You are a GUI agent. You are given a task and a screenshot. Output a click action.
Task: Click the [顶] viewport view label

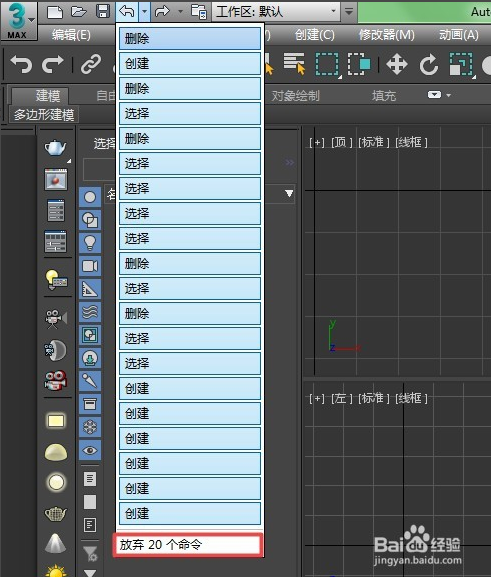click(x=342, y=142)
